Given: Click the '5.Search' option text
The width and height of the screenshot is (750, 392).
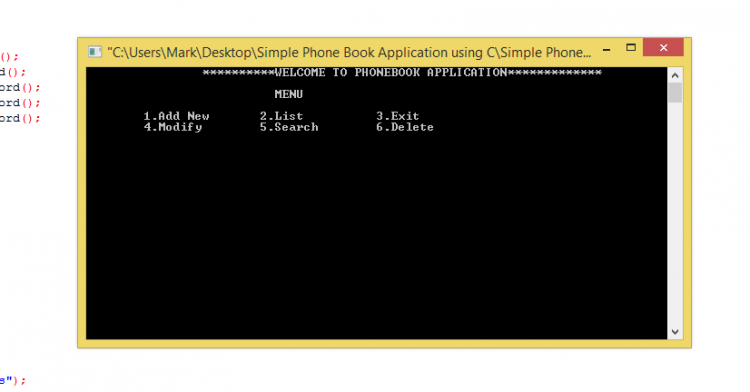Looking at the screenshot, I should tap(289, 127).
